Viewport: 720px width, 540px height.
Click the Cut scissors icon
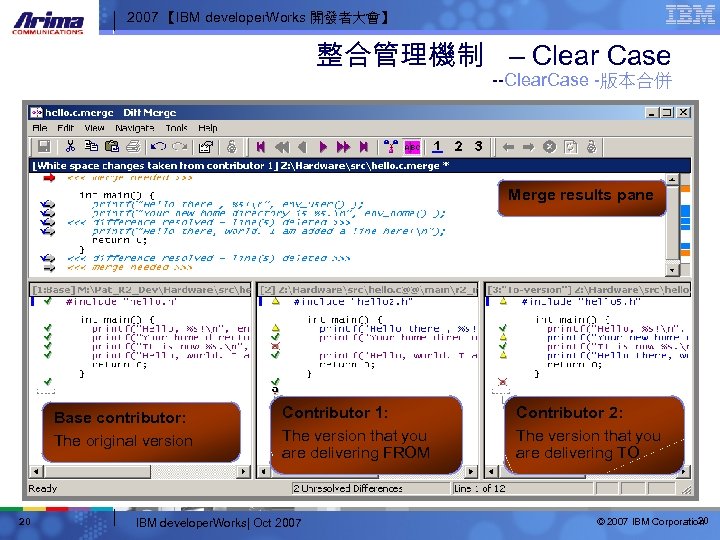point(70,146)
